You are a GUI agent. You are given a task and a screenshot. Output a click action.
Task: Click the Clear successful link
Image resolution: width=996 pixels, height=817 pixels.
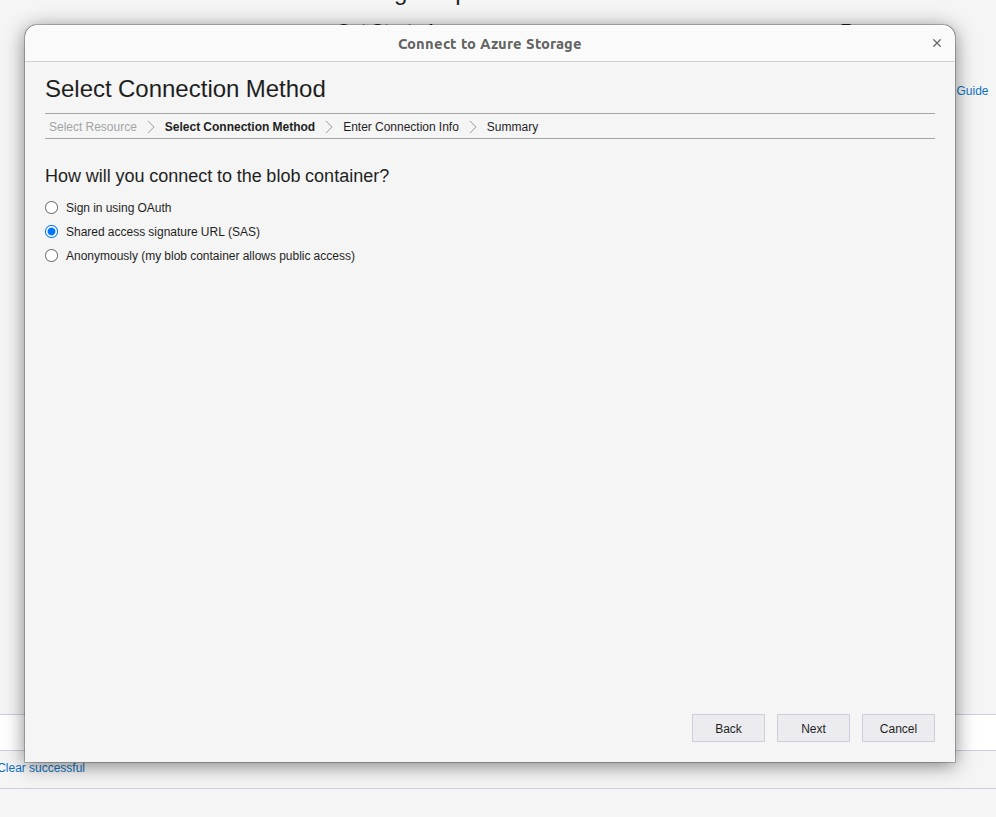click(42, 768)
